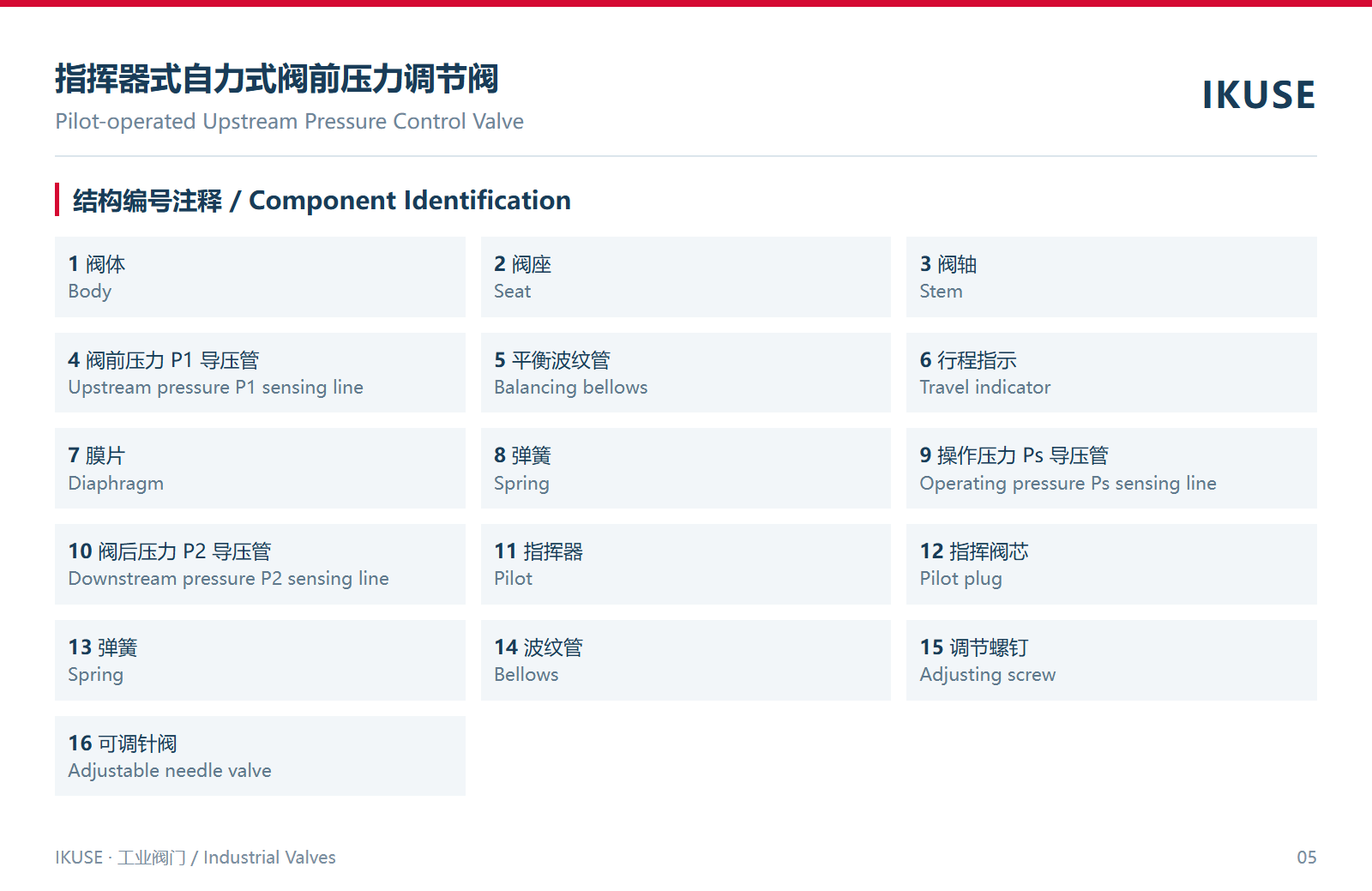Open the Operating pressure Ps sensing line card
Viewport: 1372px width, 891px height.
pos(1111,468)
